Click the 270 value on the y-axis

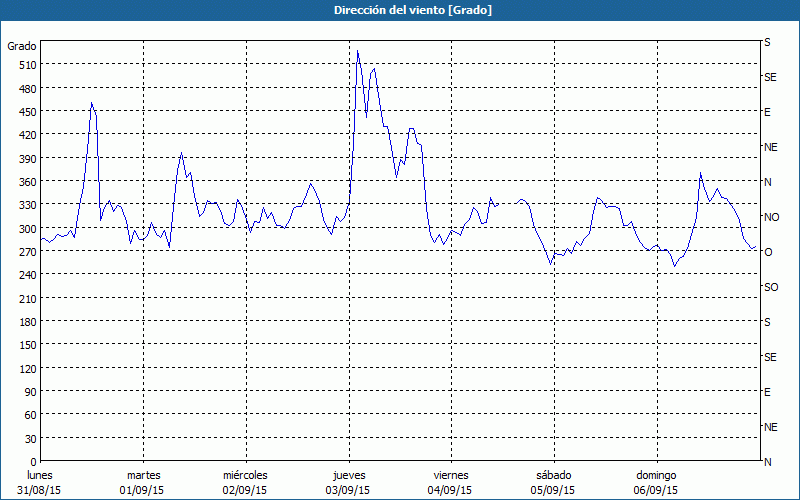[26, 252]
